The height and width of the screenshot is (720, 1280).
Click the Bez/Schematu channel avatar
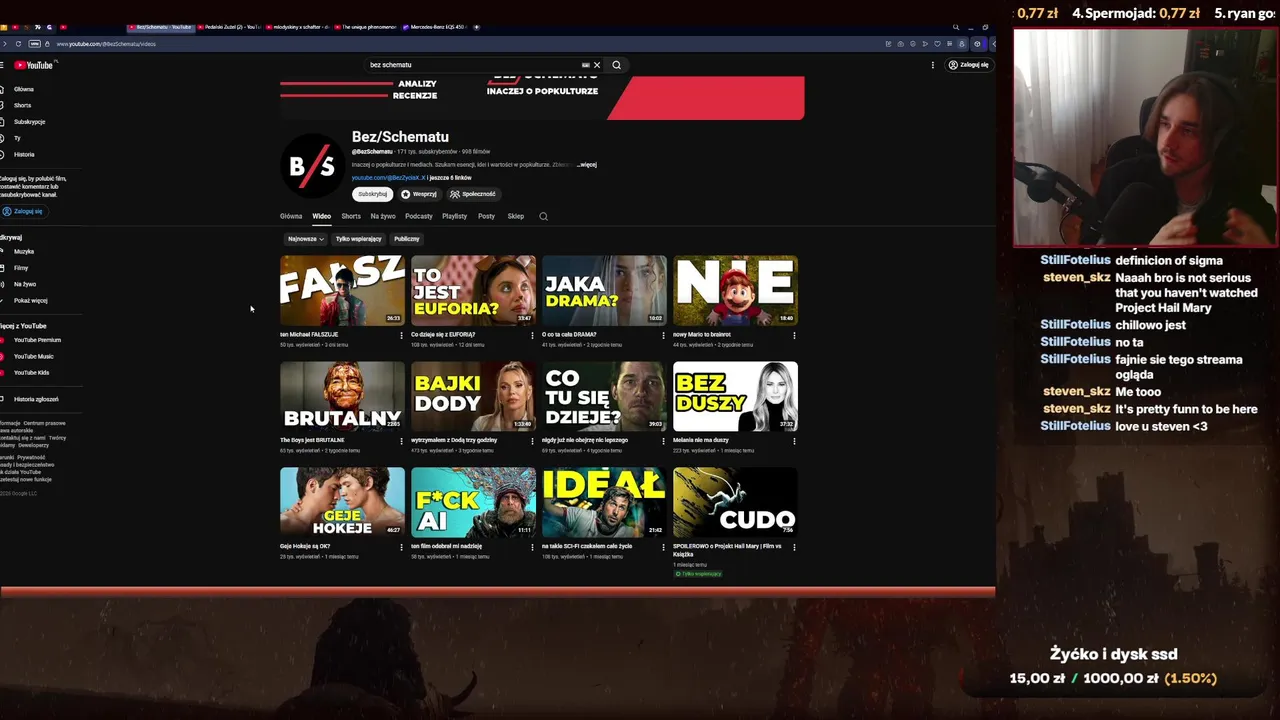point(312,167)
